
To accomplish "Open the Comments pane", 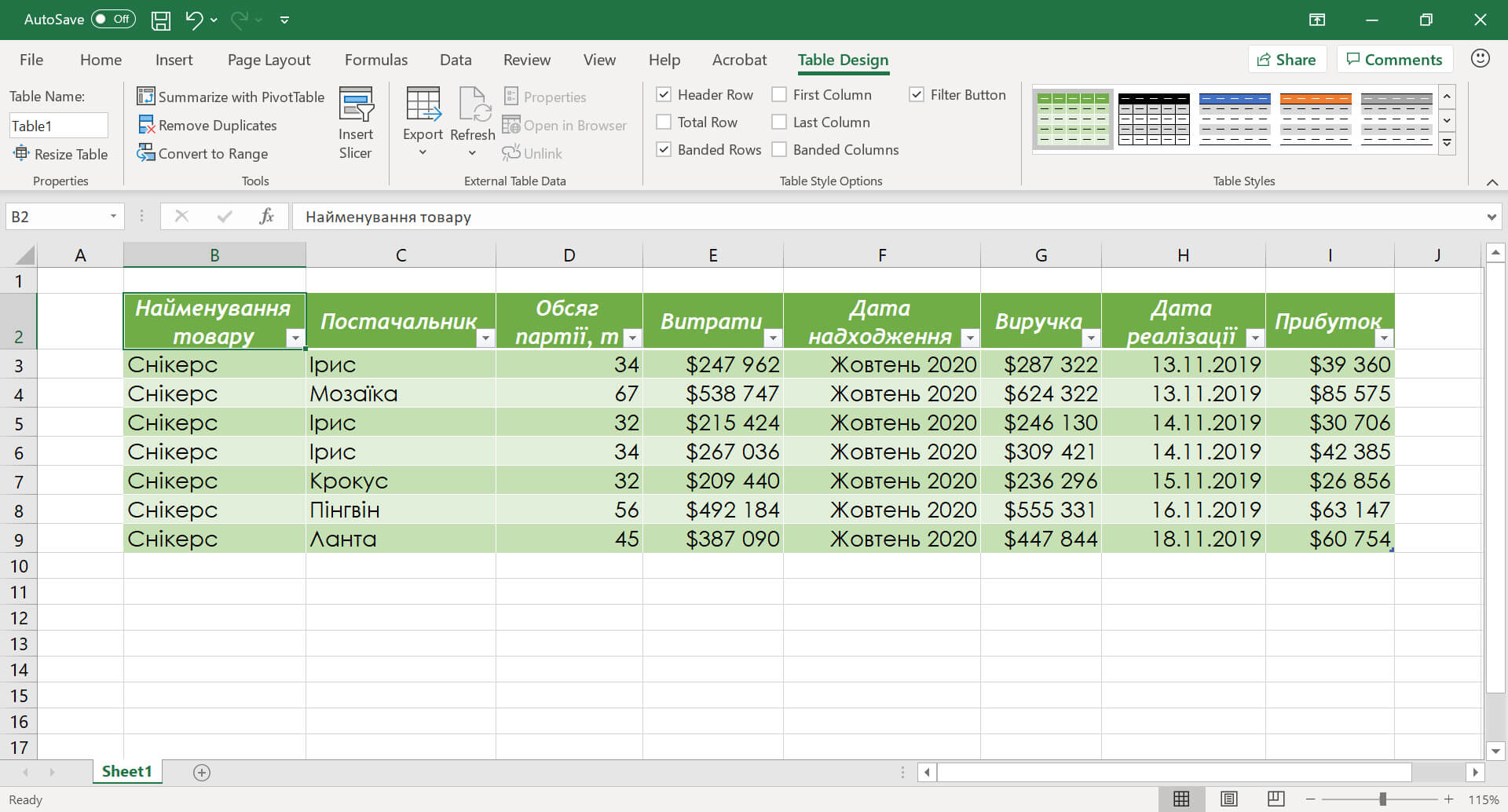I will pyautogui.click(x=1394, y=59).
